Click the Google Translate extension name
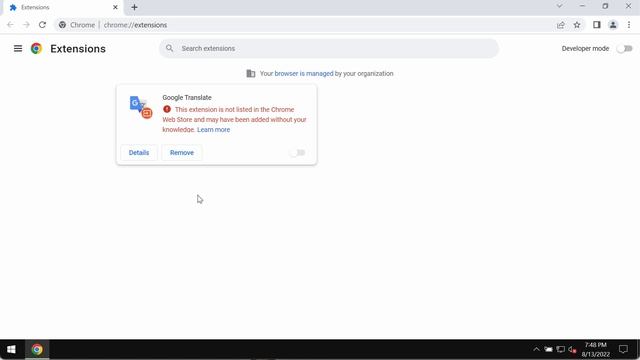The height and width of the screenshot is (360, 640). pyautogui.click(x=187, y=98)
